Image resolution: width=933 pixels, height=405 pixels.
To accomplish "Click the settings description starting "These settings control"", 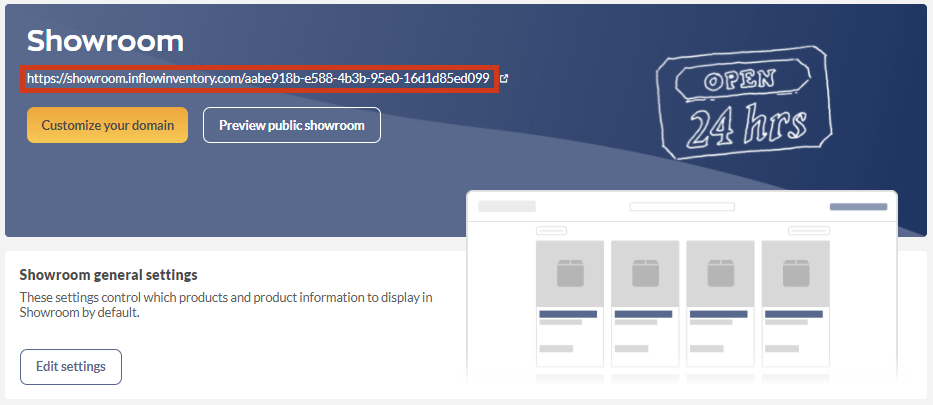I will (226, 304).
